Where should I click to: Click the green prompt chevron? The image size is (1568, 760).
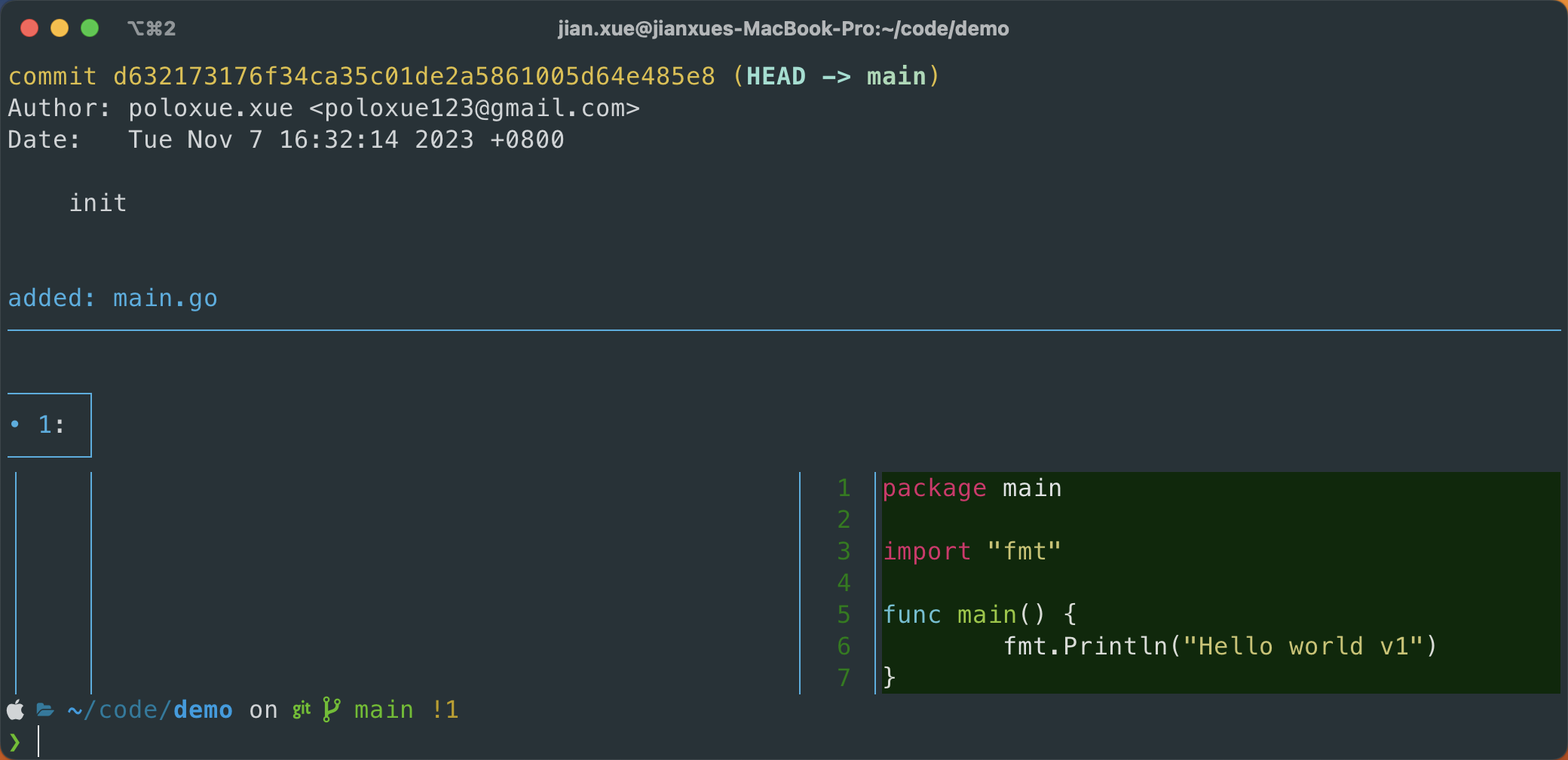pyautogui.click(x=14, y=742)
